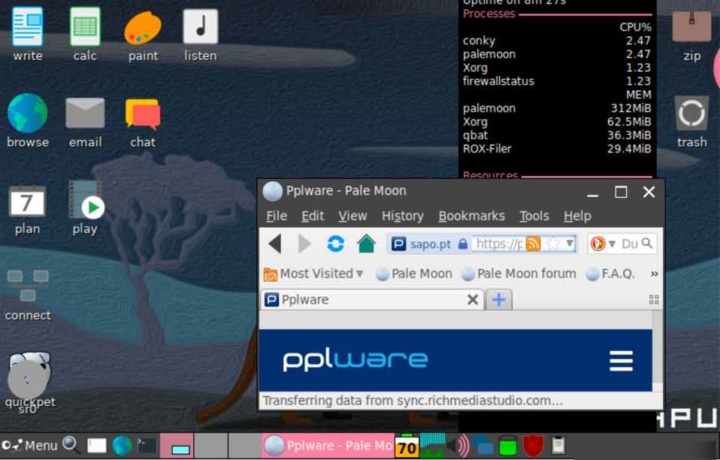Open the address bar history dropdown
720x460 pixels.
click(570, 243)
